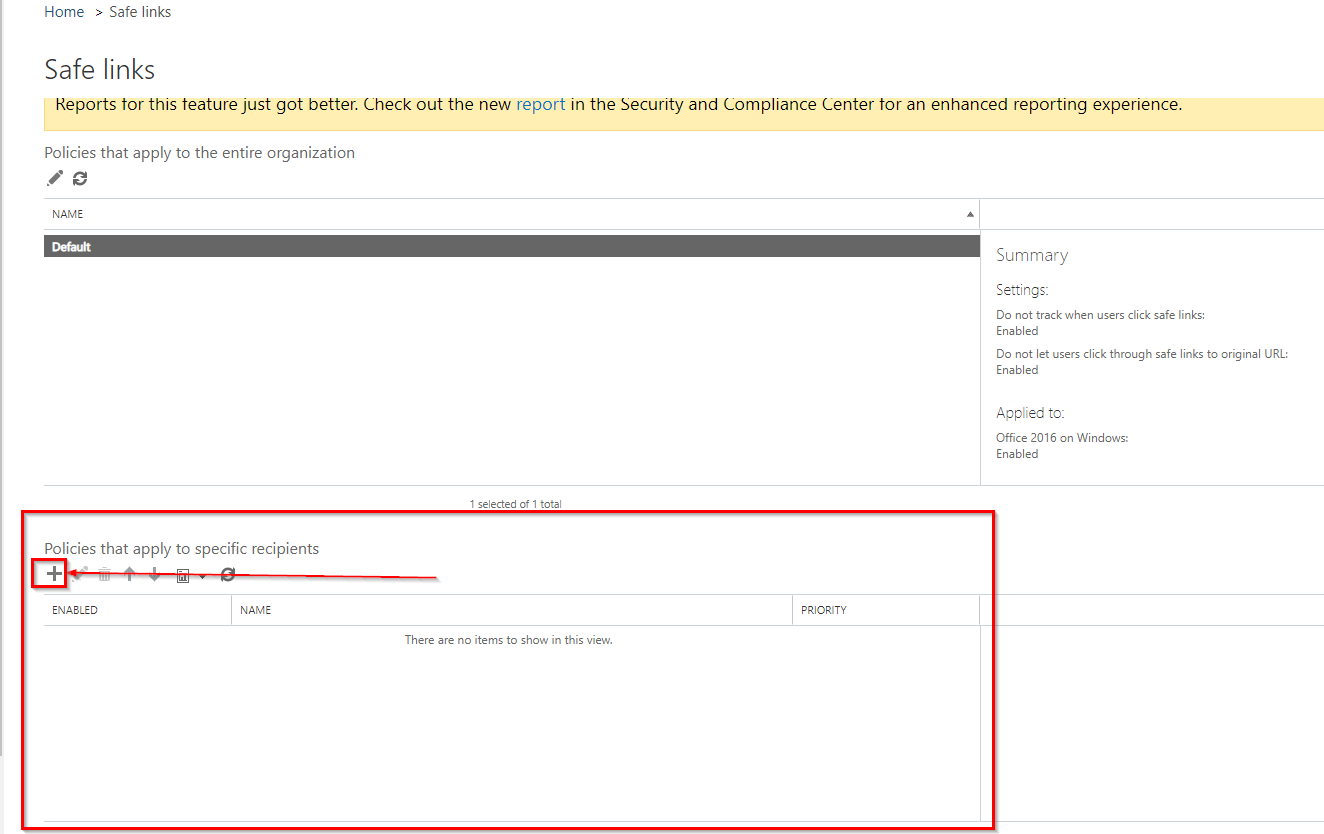Click the Safe links breadcrumb entry
The height and width of the screenshot is (834, 1324).
pyautogui.click(x=139, y=11)
